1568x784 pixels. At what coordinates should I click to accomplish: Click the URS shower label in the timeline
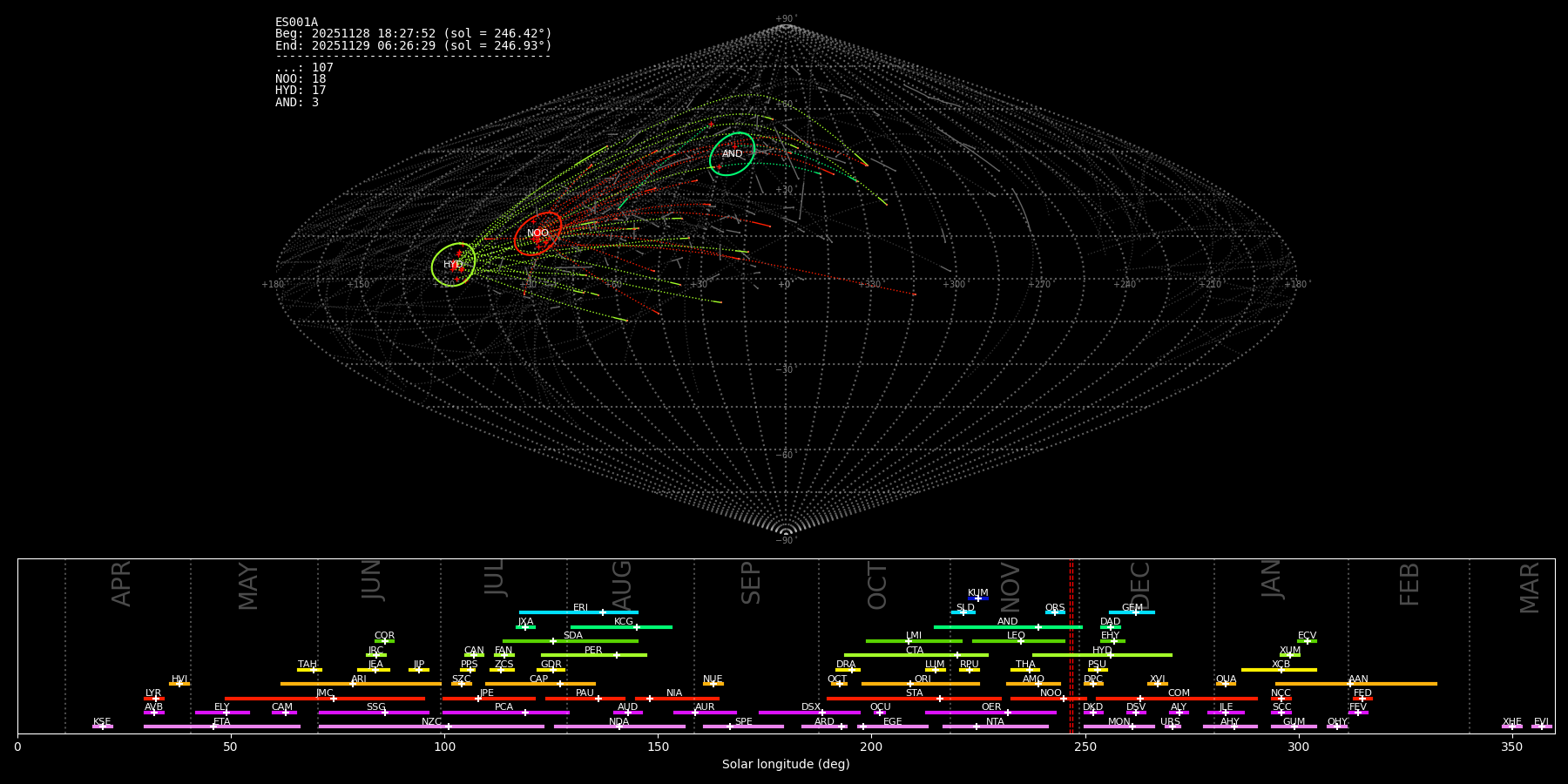click(1170, 722)
